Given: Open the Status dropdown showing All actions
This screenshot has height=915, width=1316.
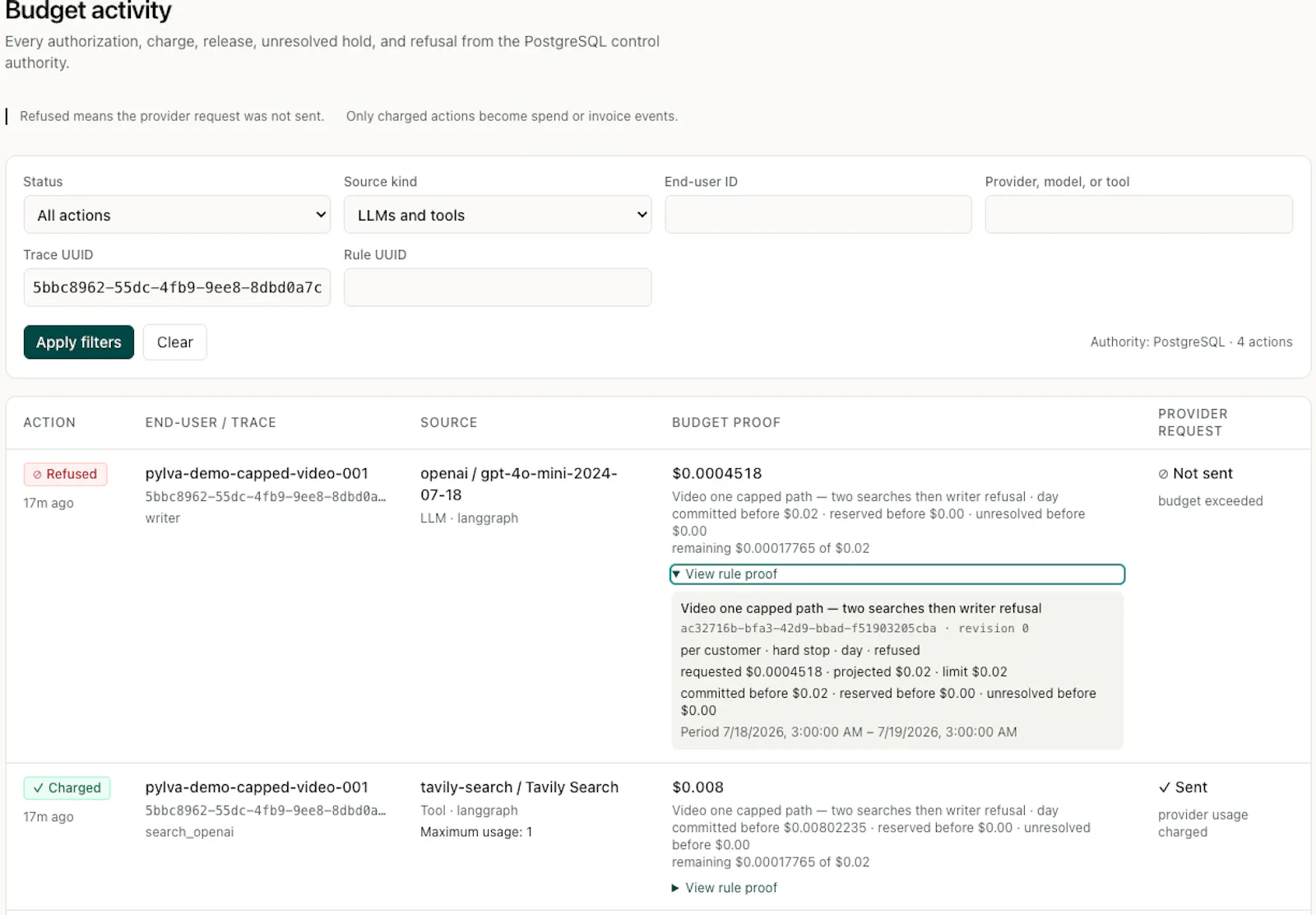Looking at the screenshot, I should 177,215.
